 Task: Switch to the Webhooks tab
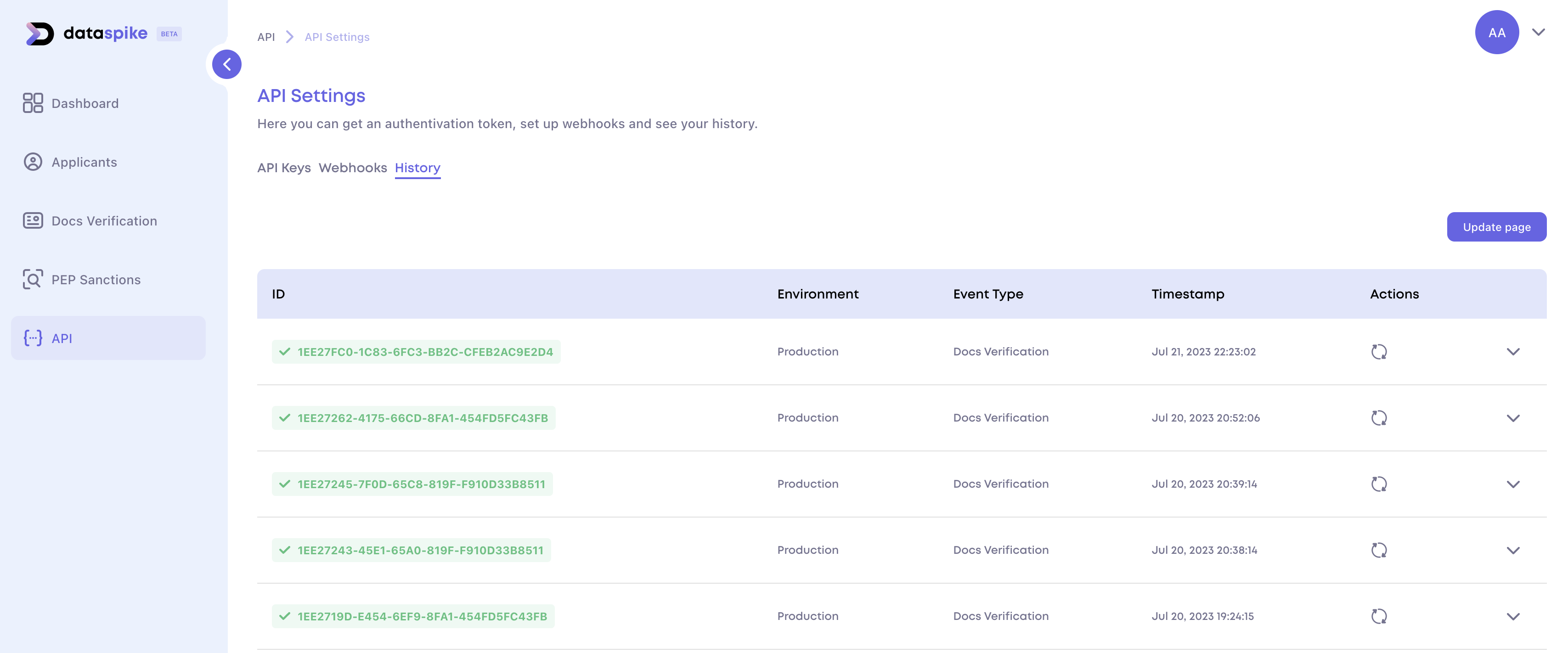(352, 168)
